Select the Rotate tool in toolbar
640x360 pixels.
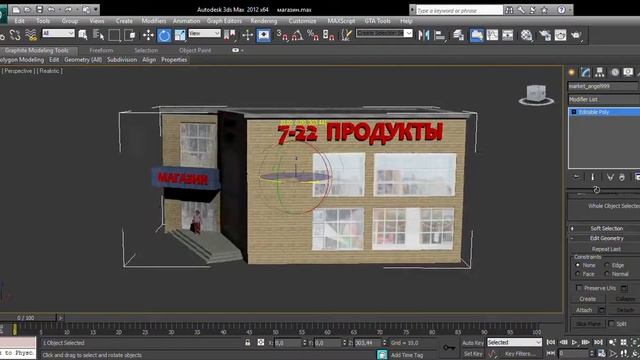[x=164, y=36]
